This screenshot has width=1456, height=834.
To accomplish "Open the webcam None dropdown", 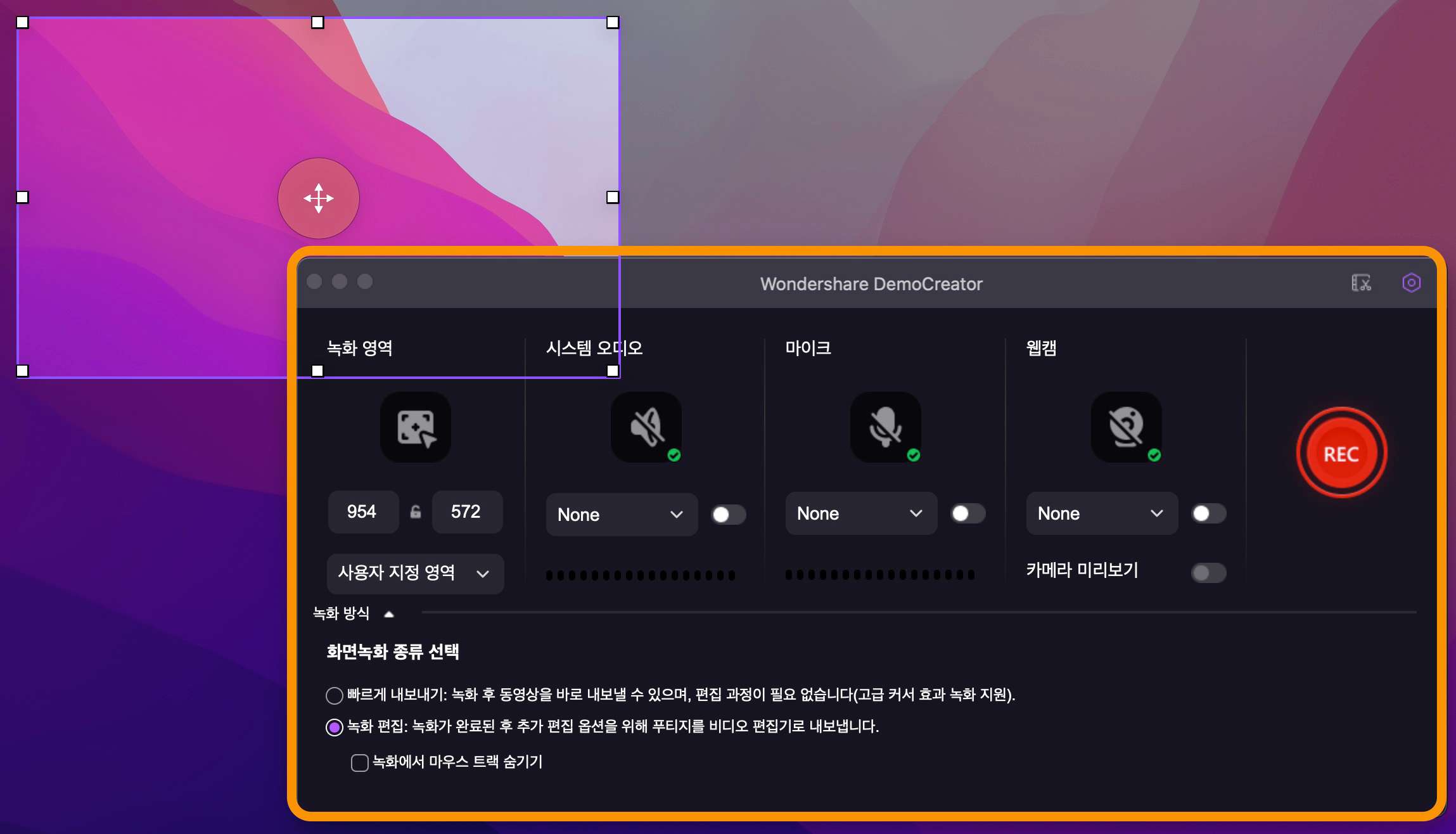I will [x=1102, y=513].
